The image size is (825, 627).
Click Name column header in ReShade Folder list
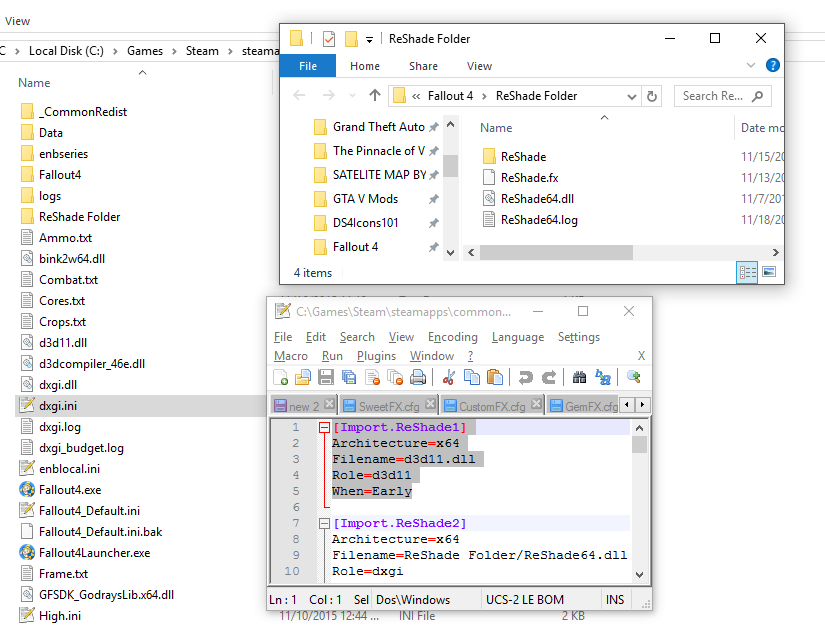pos(496,128)
